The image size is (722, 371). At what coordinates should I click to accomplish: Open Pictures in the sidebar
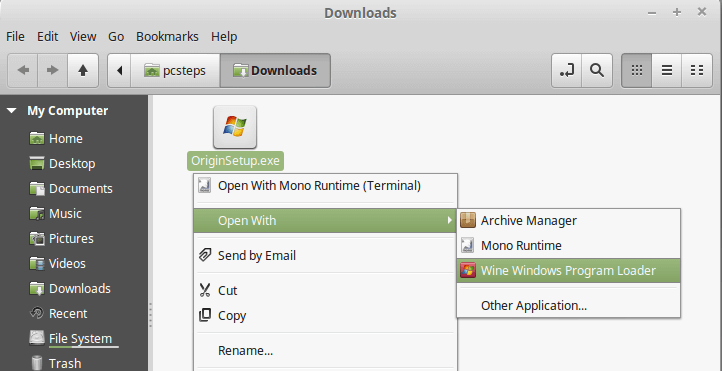pyautogui.click(x=61, y=238)
